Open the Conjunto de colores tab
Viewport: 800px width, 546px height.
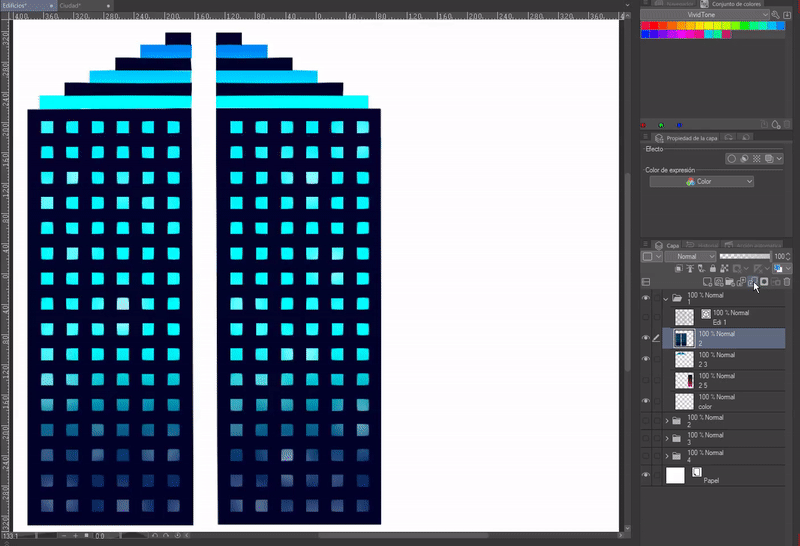731,4
